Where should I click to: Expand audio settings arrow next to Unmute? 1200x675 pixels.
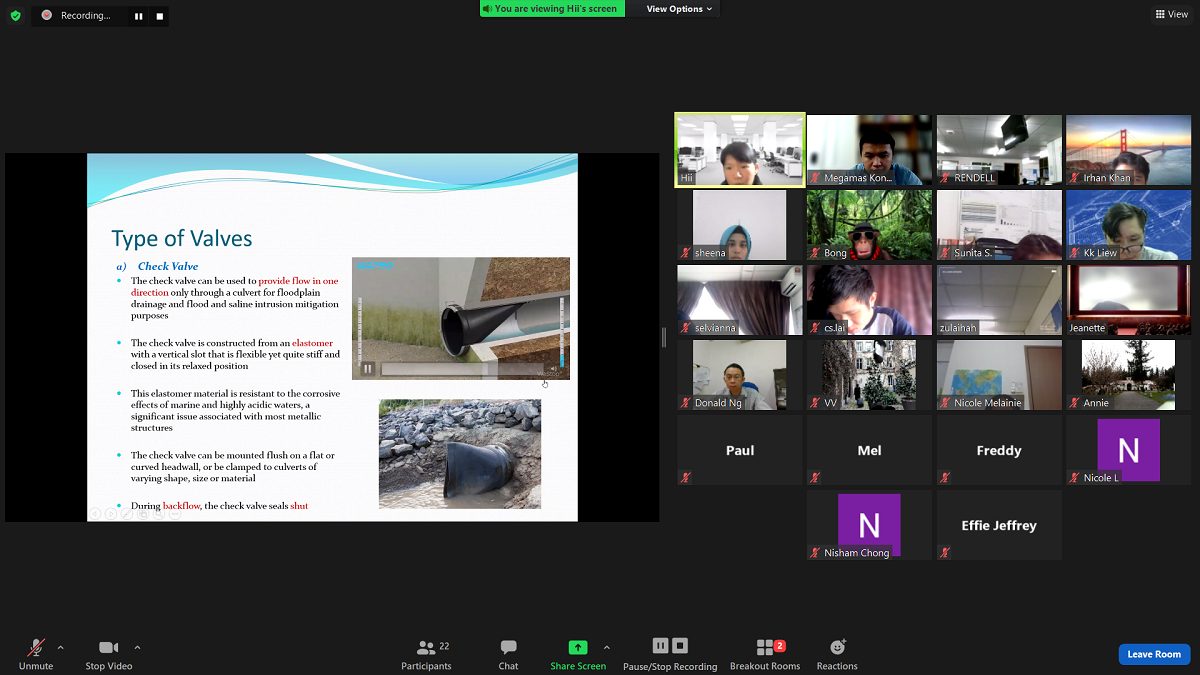click(x=60, y=647)
